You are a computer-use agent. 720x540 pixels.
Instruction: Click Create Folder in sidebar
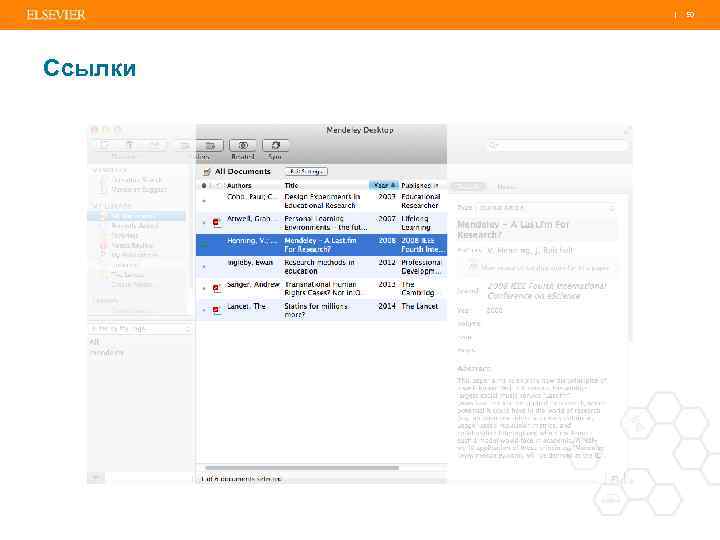coord(132,285)
